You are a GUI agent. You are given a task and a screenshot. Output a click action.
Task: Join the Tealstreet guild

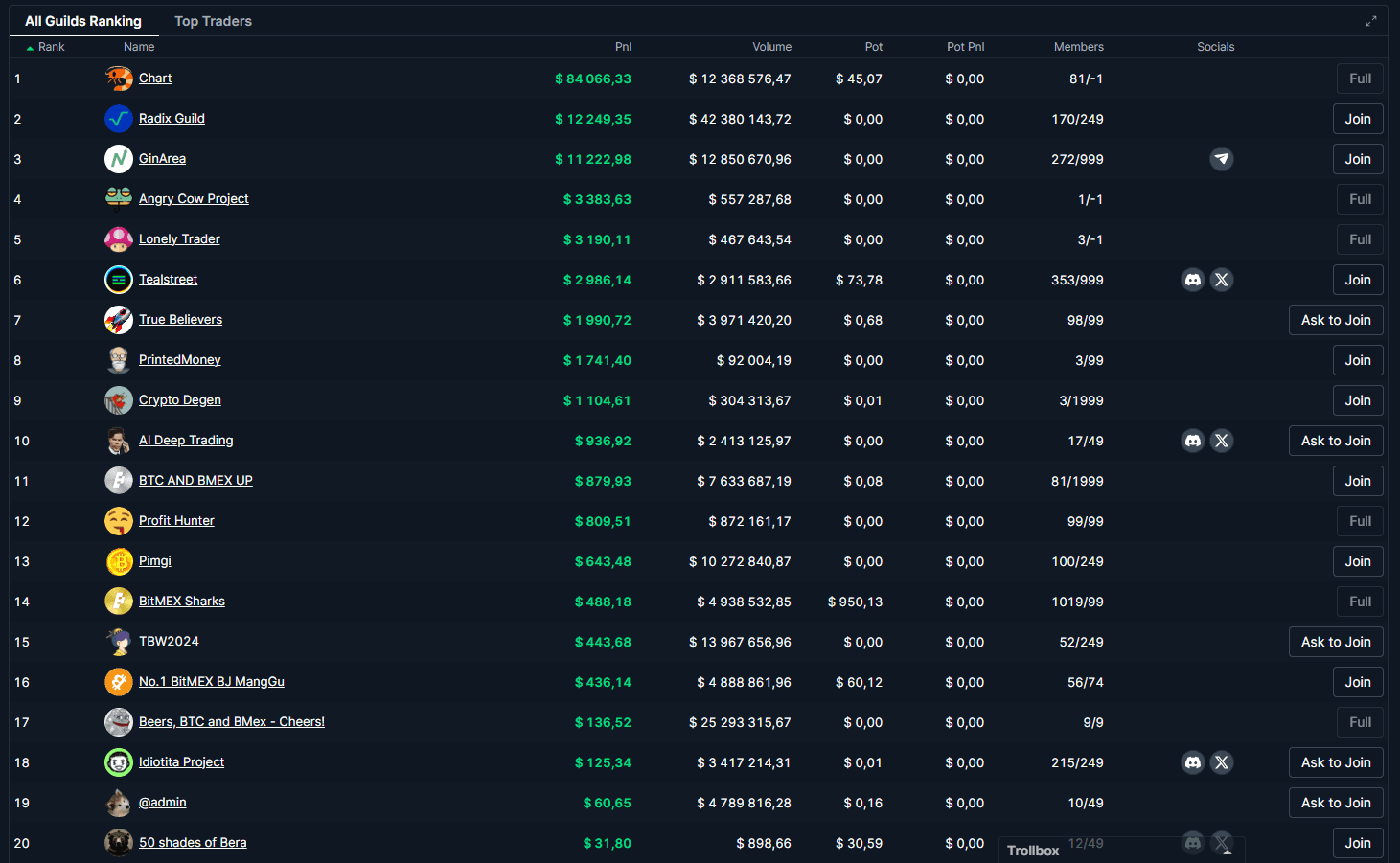point(1358,280)
